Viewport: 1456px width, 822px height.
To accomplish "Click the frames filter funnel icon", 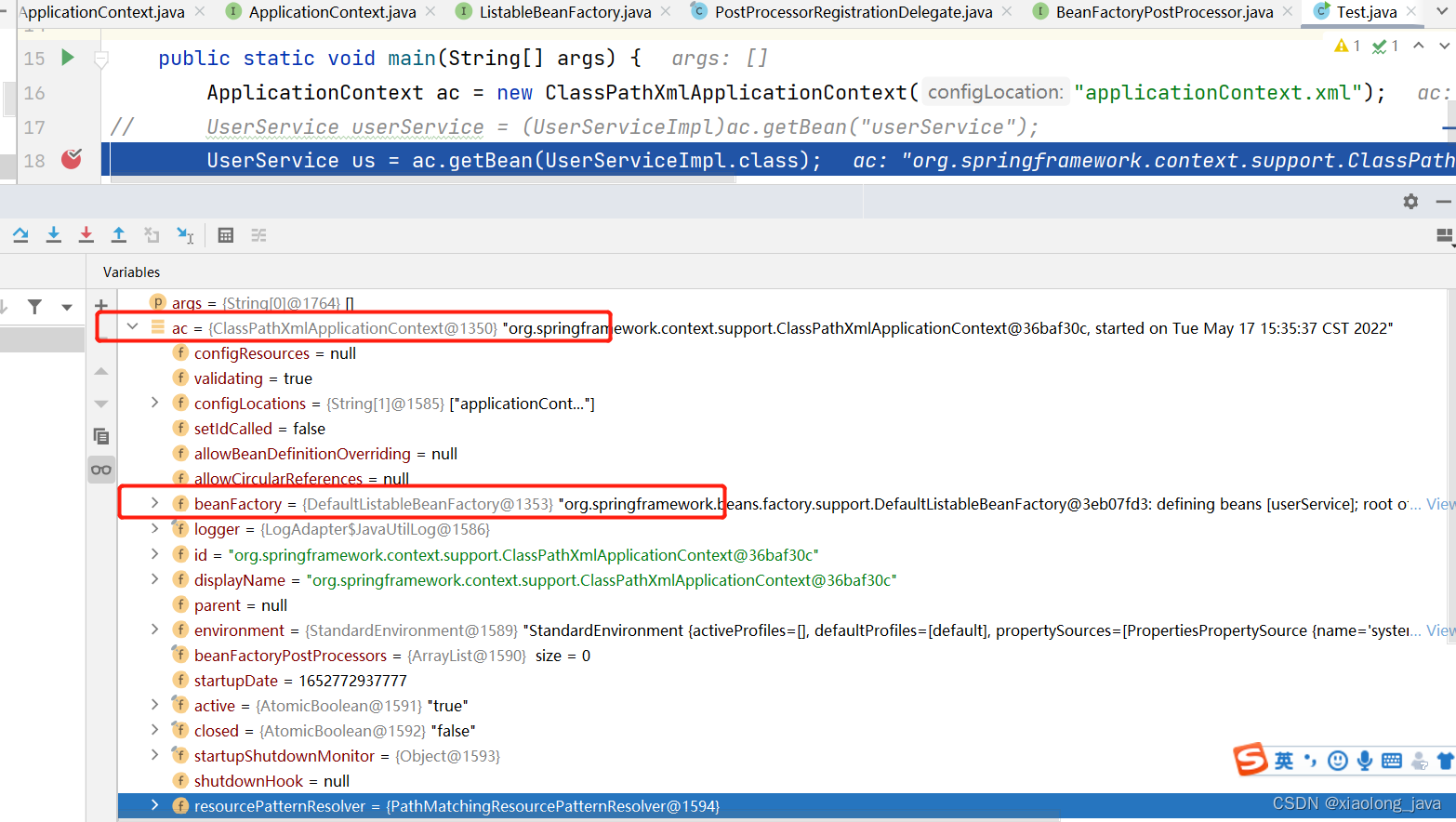I will coord(34,306).
